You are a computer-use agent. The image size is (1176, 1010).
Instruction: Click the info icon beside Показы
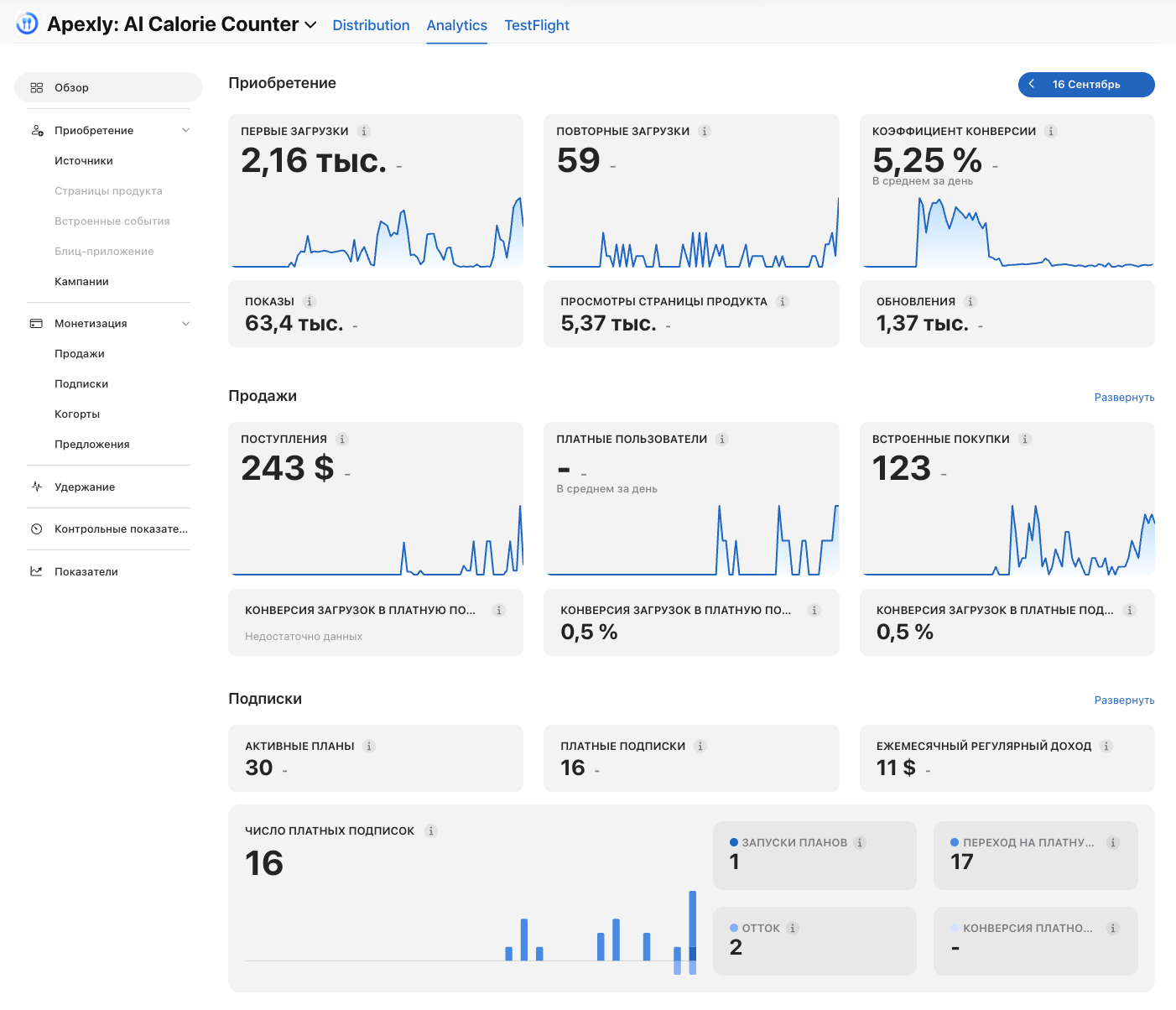[310, 301]
